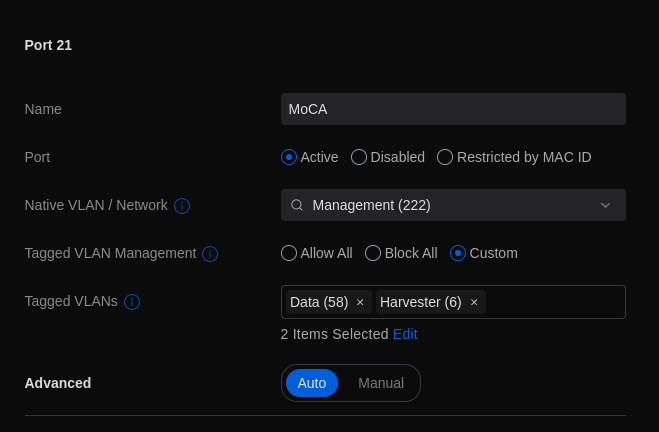
Task: Click the info icon beside Native VLAN / Network
Action: pyautogui.click(x=182, y=206)
